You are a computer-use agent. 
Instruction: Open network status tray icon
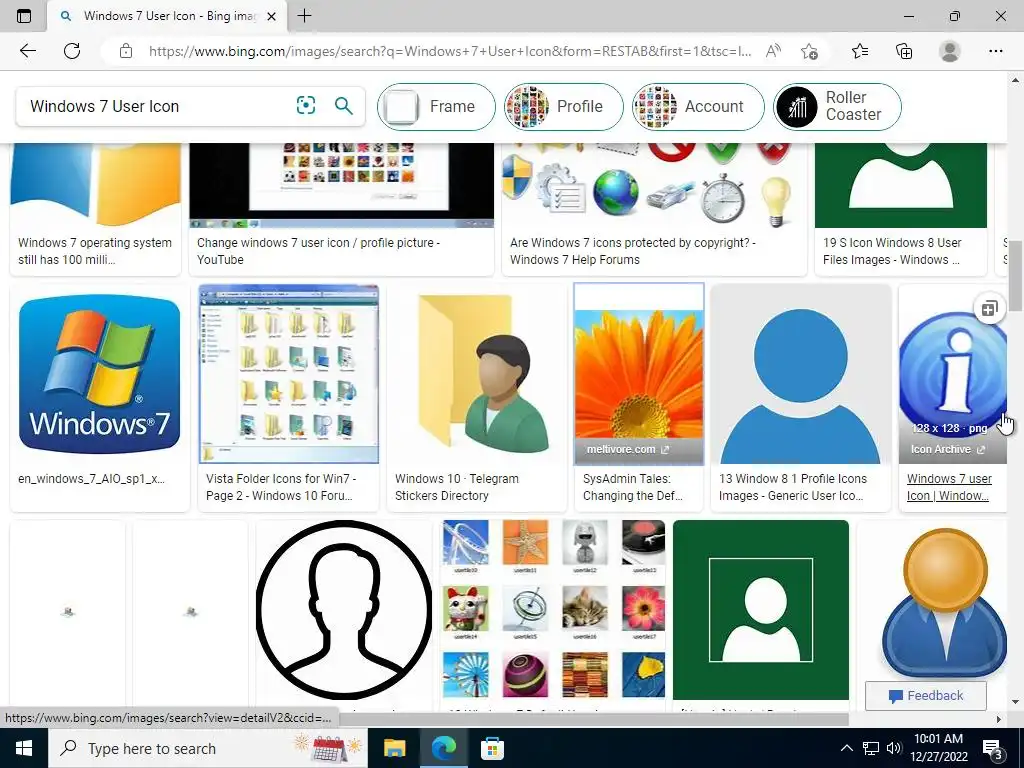click(x=871, y=748)
